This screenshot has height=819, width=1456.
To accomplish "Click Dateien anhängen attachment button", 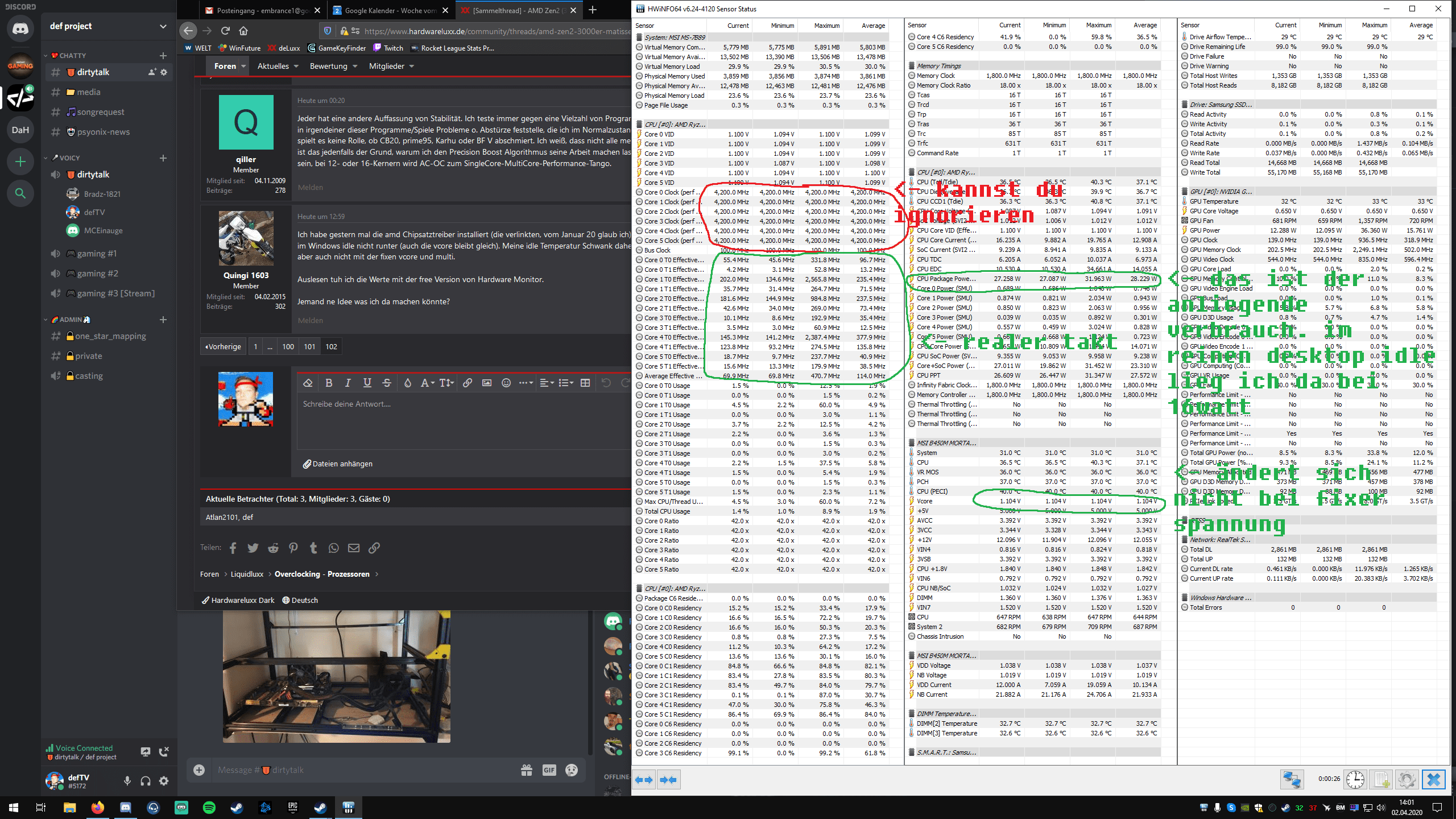I will [337, 464].
